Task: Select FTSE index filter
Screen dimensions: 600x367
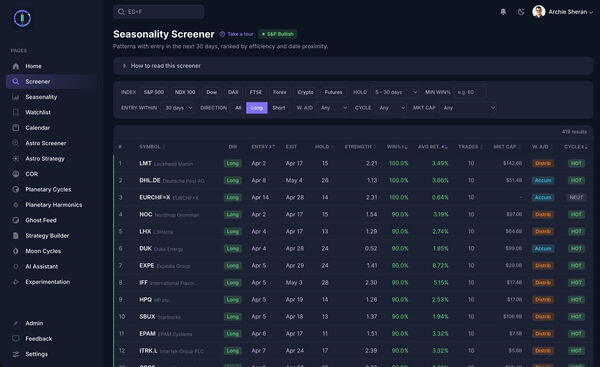Action: tap(256, 92)
